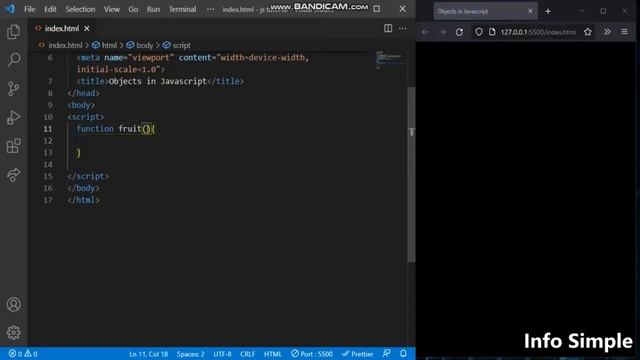Open notifications bell in status bar
Screen dimensions: 640x360
403,353
